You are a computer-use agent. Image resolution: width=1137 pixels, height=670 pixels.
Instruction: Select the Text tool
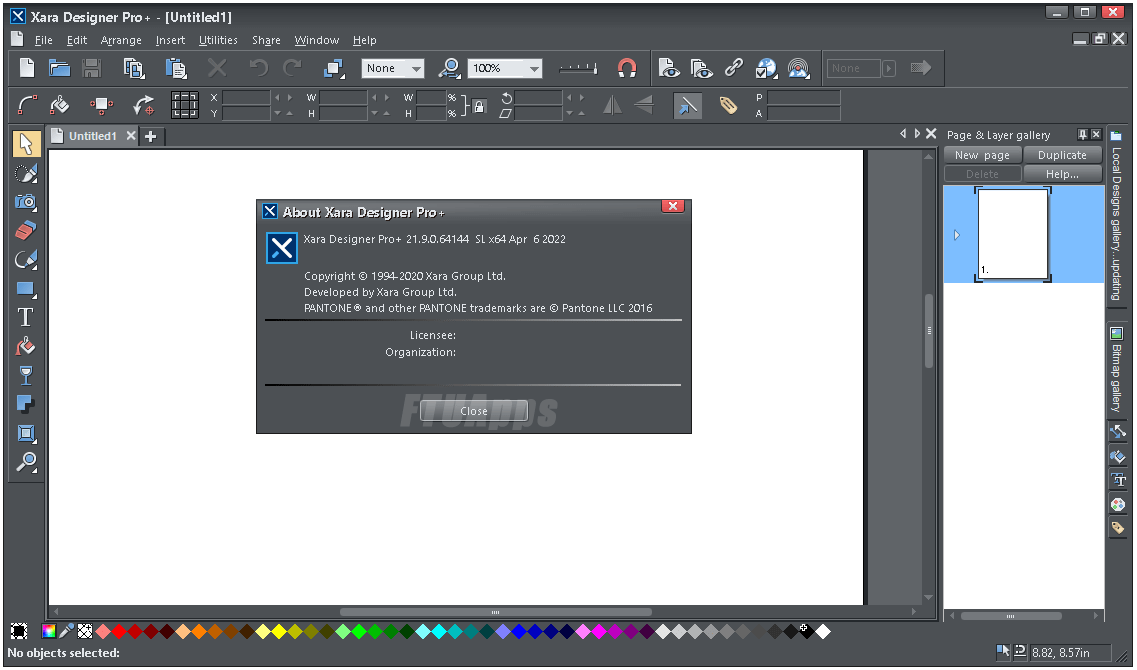point(26,318)
